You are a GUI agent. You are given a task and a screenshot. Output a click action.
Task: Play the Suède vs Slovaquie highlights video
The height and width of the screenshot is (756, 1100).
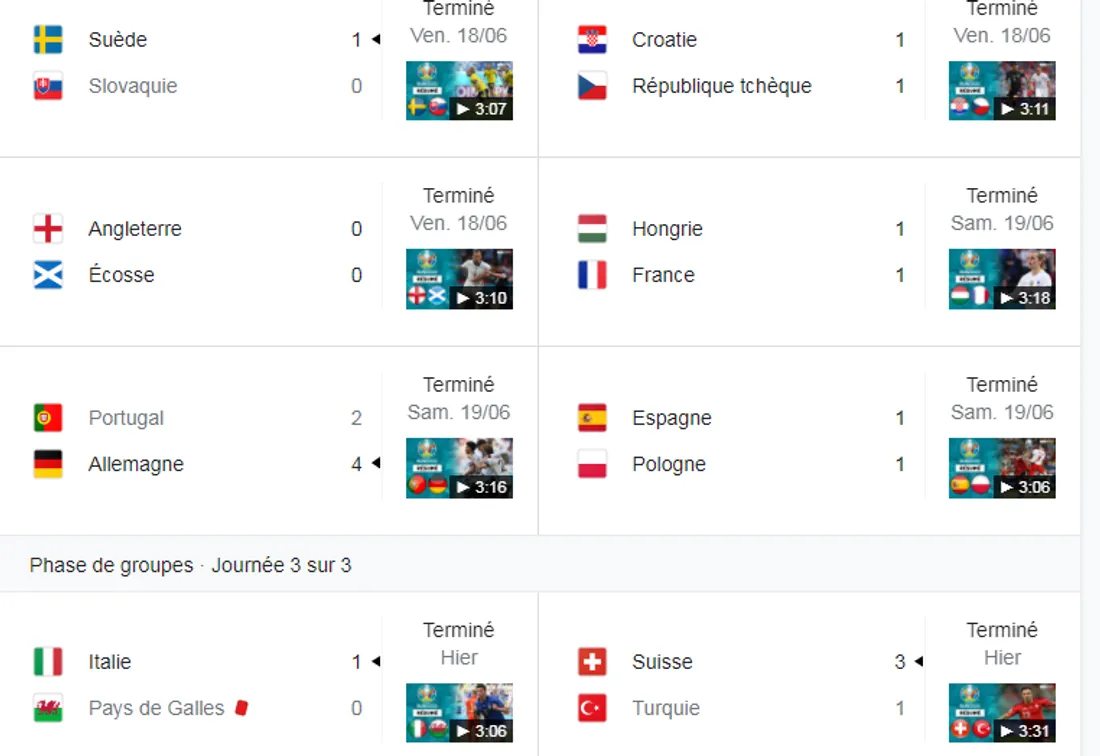(x=459, y=90)
